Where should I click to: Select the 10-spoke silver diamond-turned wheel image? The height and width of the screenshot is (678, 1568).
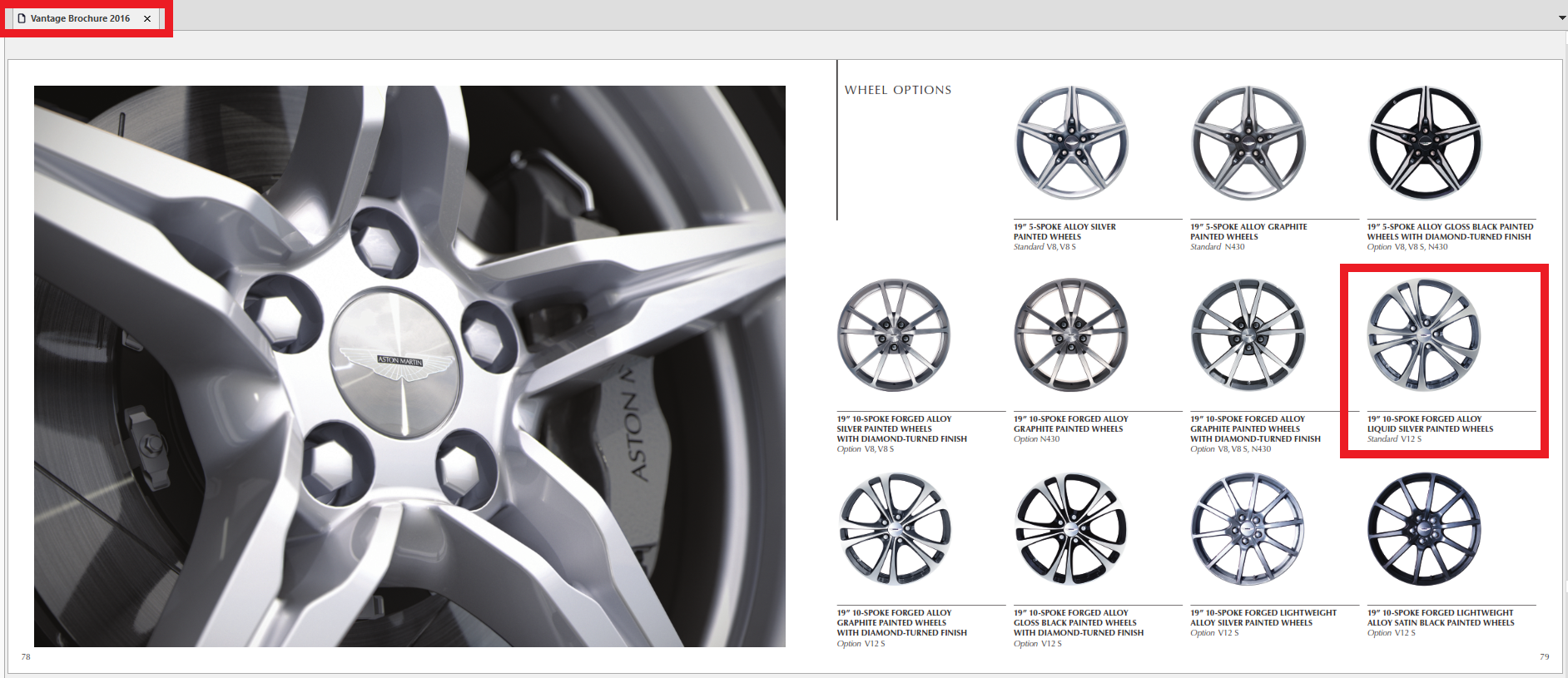(894, 335)
